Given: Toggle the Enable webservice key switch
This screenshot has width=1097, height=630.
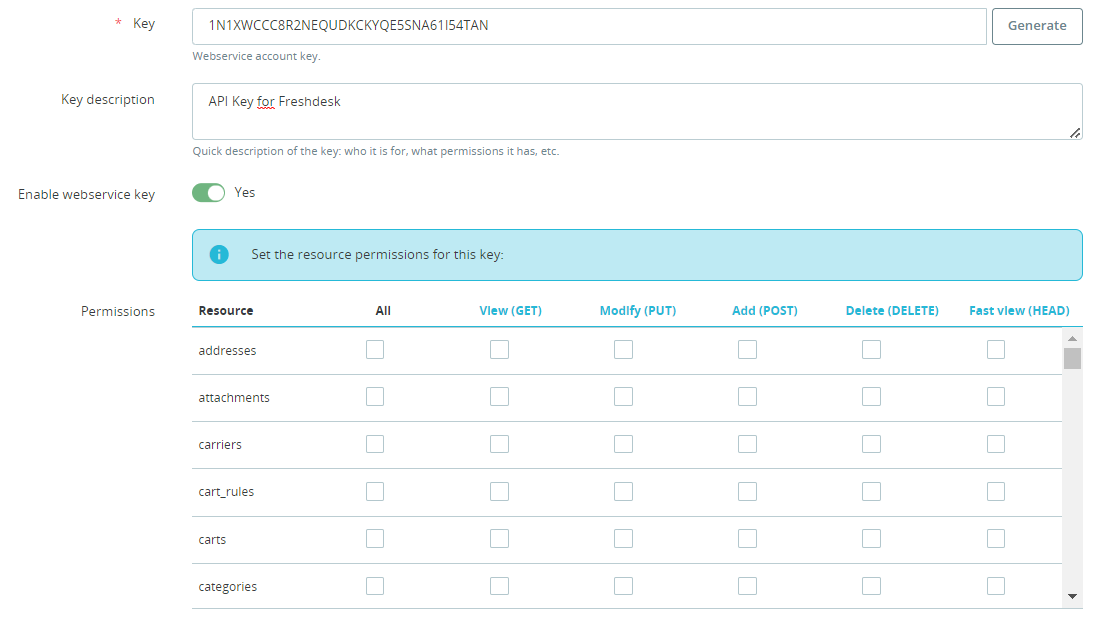Looking at the screenshot, I should pos(209,193).
